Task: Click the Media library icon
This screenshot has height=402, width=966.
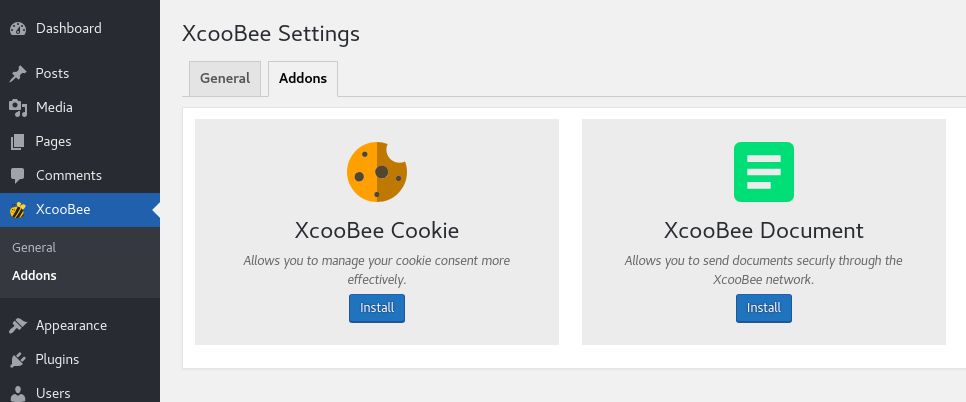Action: point(18,108)
